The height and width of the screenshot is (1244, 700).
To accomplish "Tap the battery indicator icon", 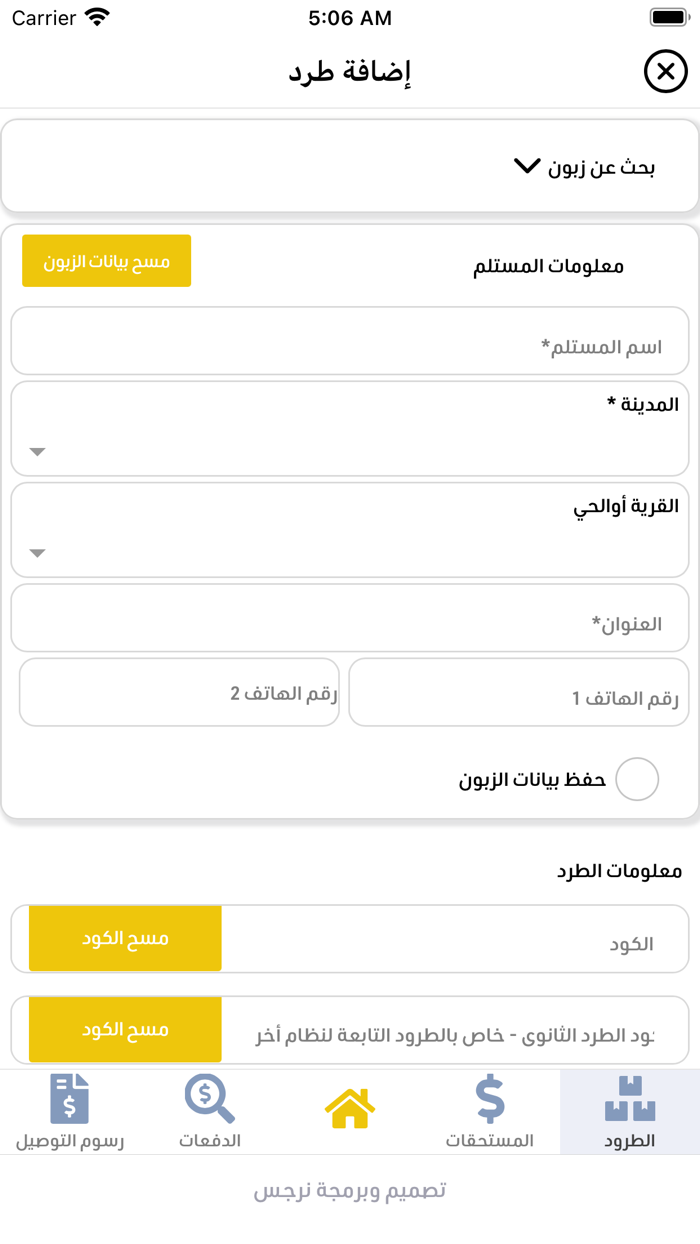I will click(x=665, y=17).
